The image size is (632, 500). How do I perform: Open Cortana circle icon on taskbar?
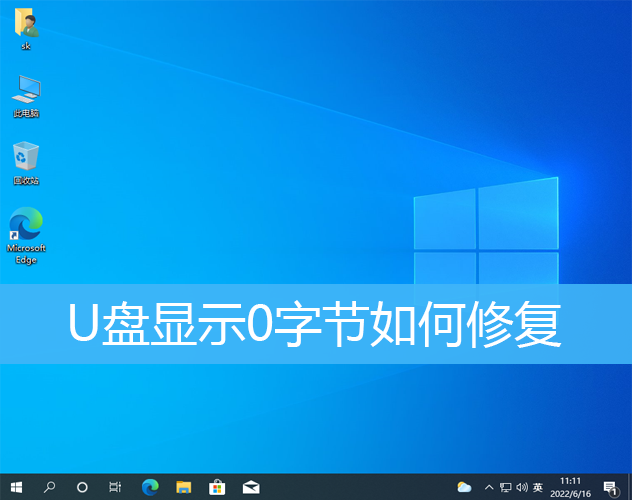click(82, 487)
